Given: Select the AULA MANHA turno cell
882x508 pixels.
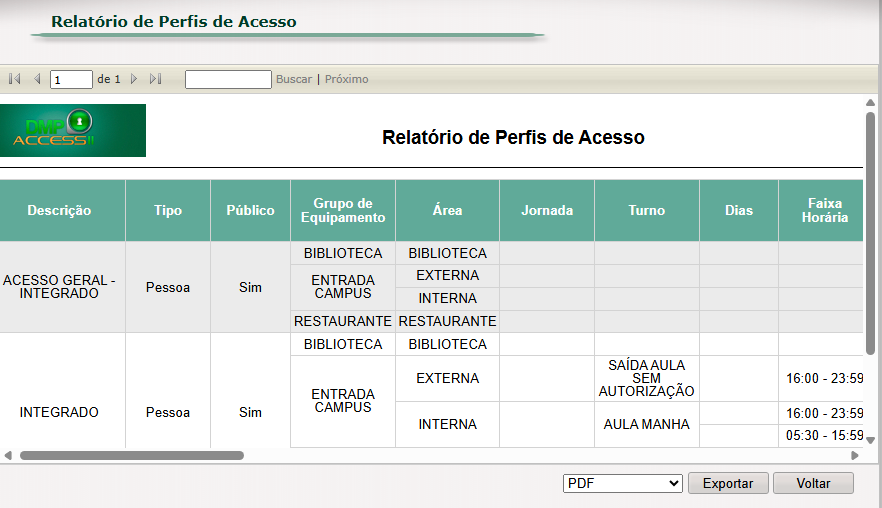Looking at the screenshot, I should pos(647,424).
